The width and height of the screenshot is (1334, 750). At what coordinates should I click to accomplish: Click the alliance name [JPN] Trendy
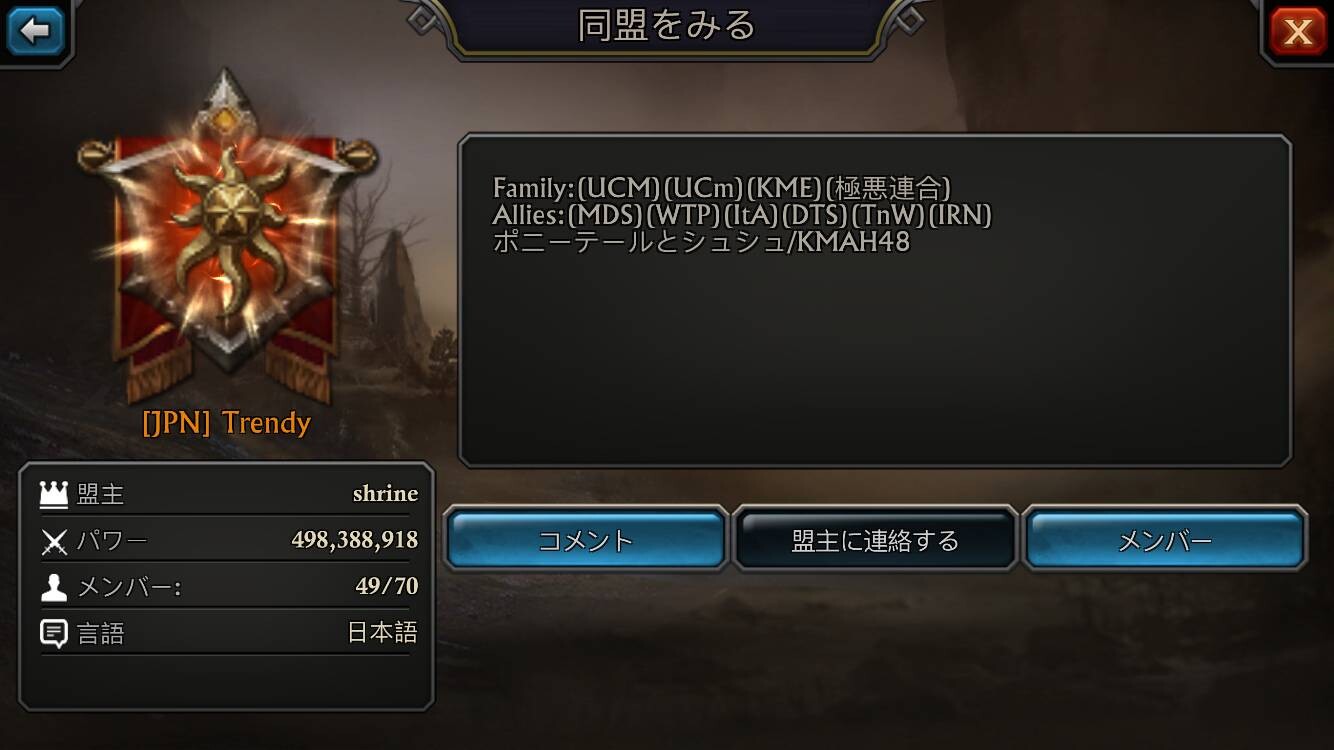226,422
